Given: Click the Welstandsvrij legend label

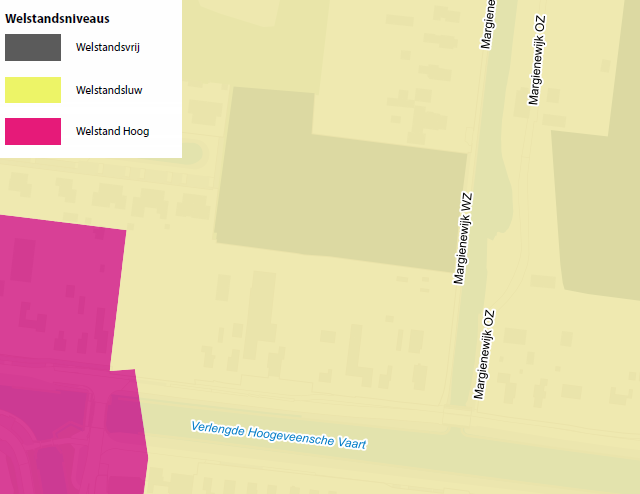Looking at the screenshot, I should (108, 47).
